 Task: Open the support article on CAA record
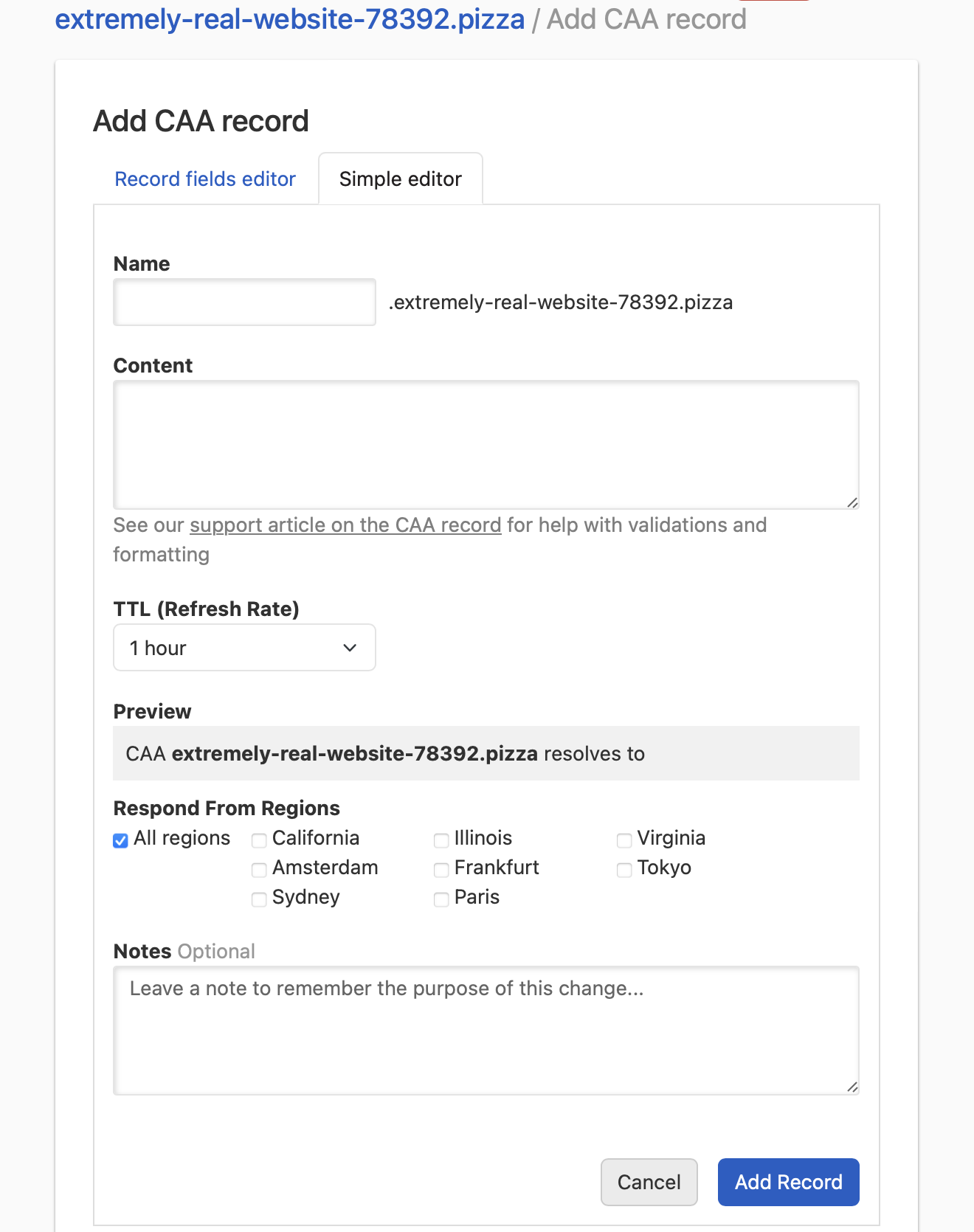tap(345, 525)
